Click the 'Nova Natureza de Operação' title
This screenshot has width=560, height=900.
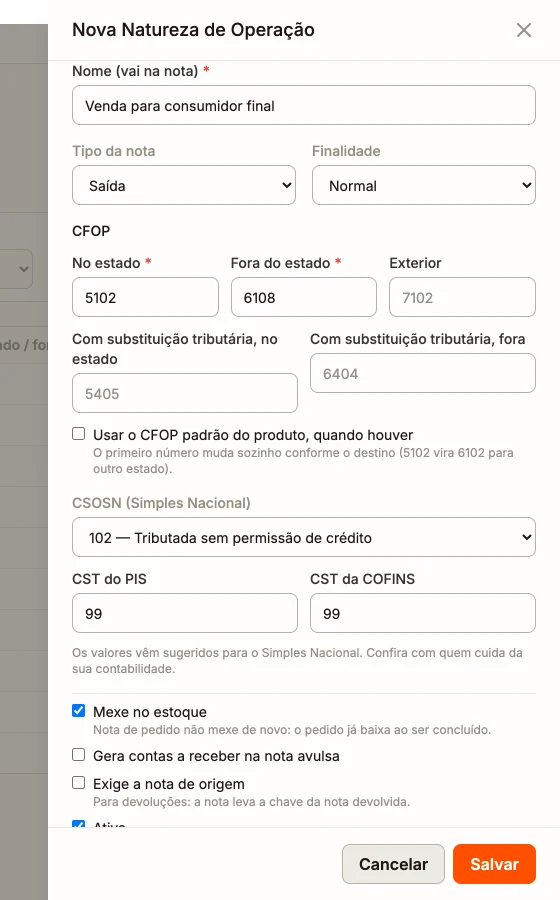[x=193, y=30]
